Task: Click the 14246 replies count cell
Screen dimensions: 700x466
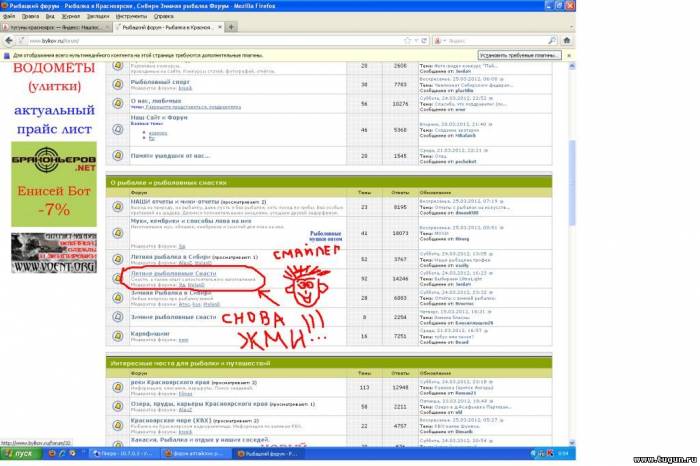Action: [x=400, y=279]
